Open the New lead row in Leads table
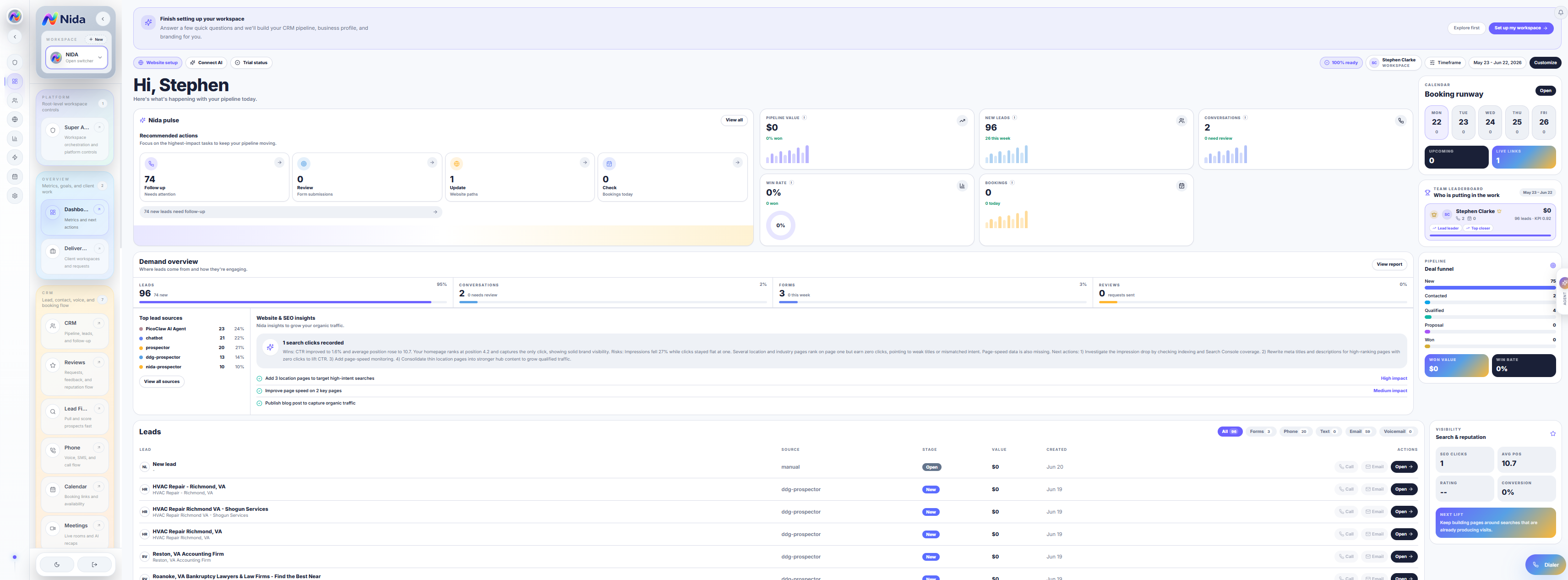 point(778,467)
